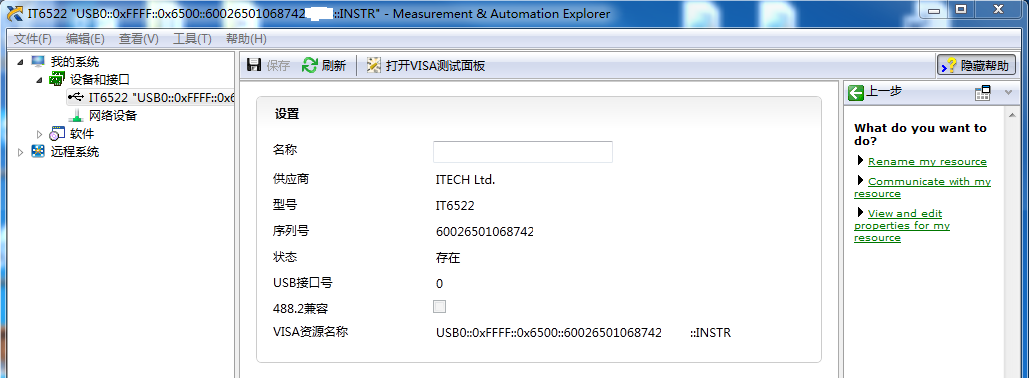Viewport: 1029px width, 378px height.
Task: Open the Tools (工具) menu
Action: tap(192, 39)
